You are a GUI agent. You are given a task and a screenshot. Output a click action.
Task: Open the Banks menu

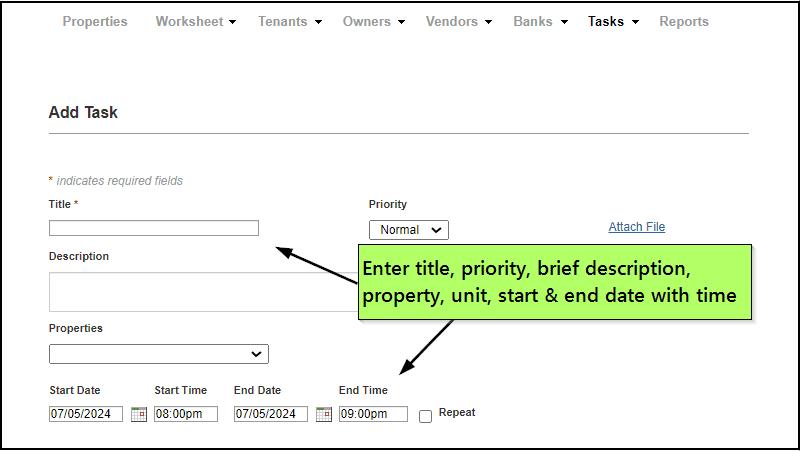pyautogui.click(x=540, y=21)
